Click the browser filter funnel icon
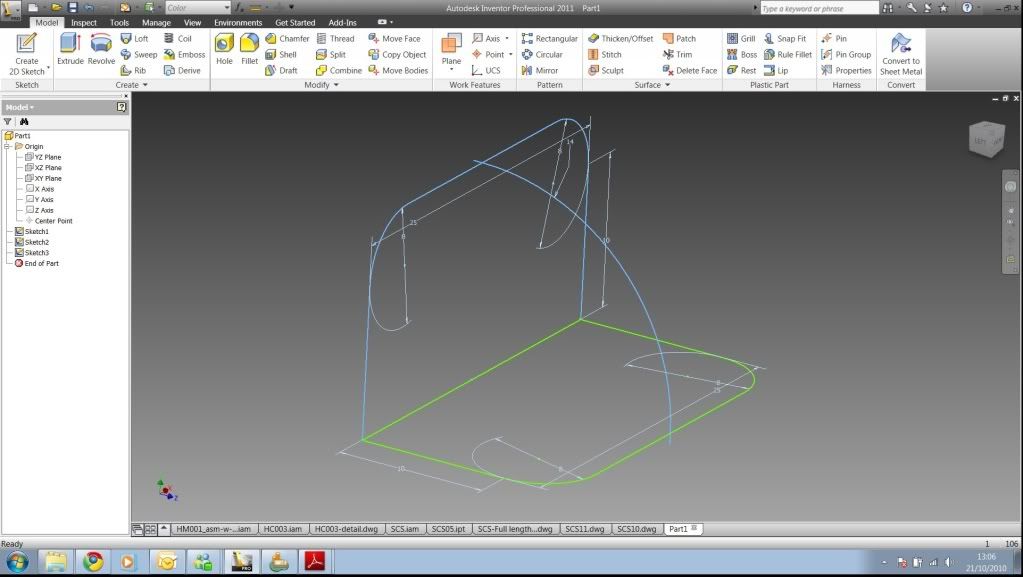This screenshot has height=577, width=1023. click(8, 121)
